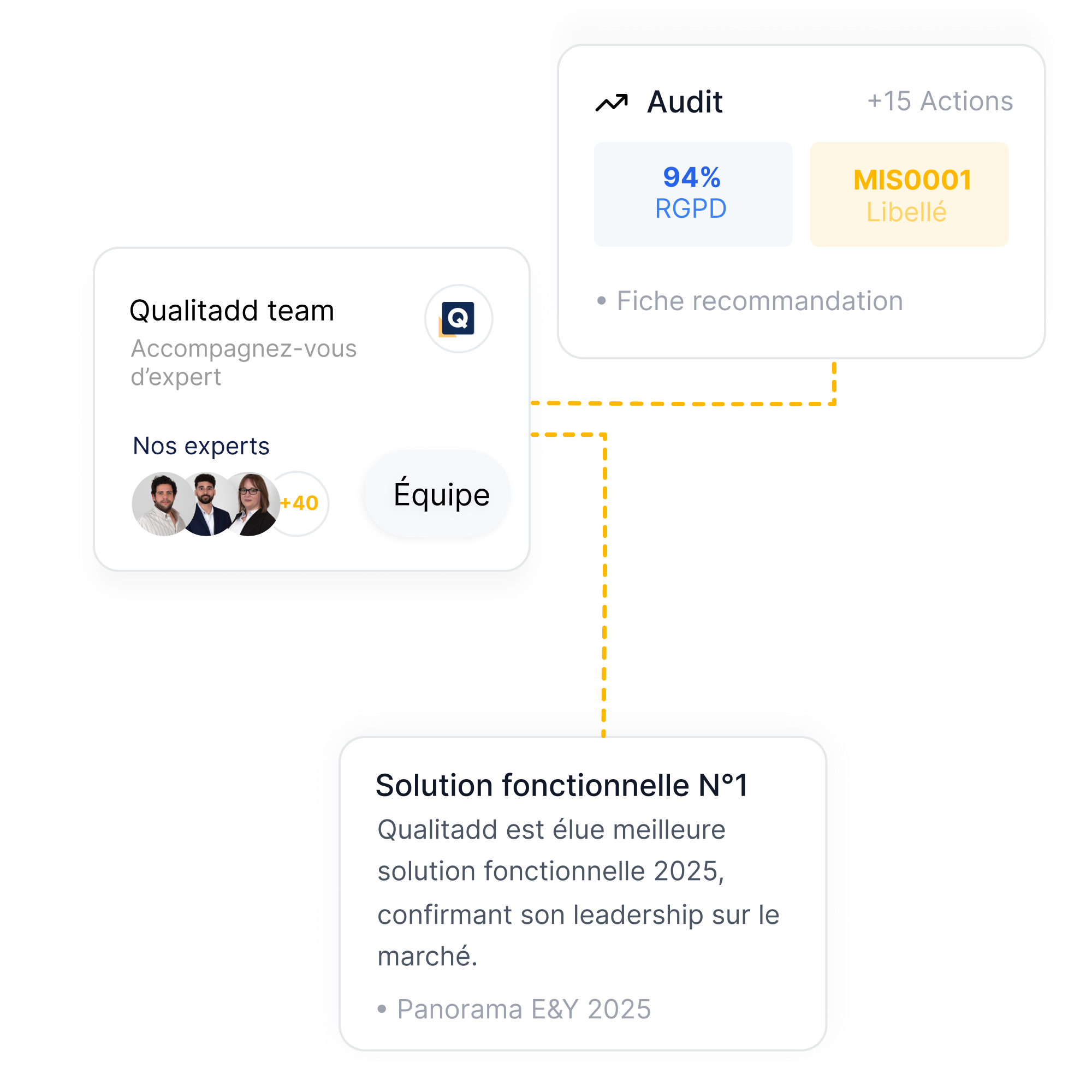
Task: Select the MIS0001 Libellé tile
Action: coord(909,194)
